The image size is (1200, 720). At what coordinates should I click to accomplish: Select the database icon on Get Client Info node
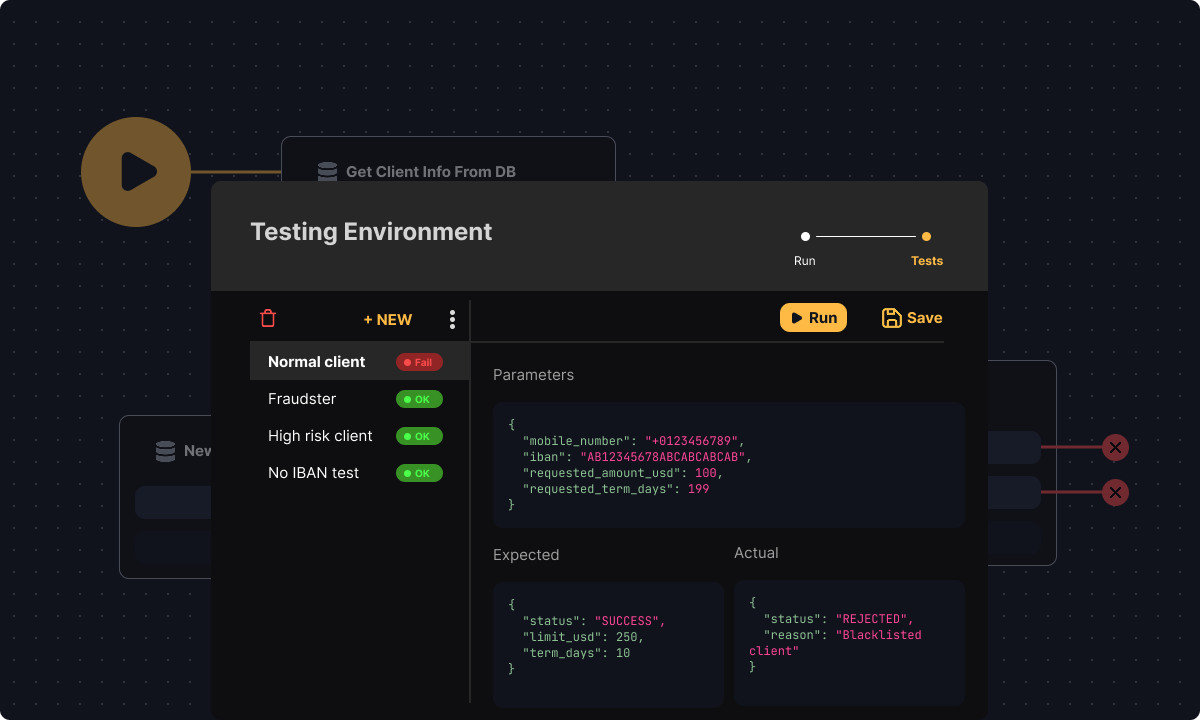[x=327, y=171]
